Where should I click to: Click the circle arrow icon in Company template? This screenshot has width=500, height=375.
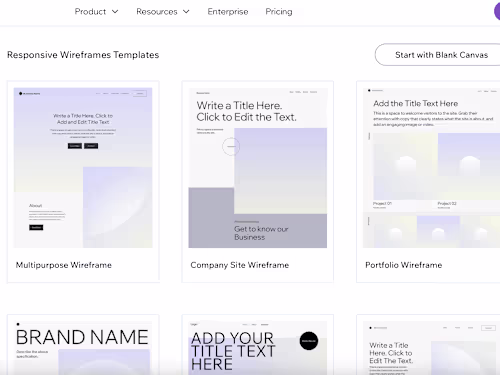click(231, 146)
